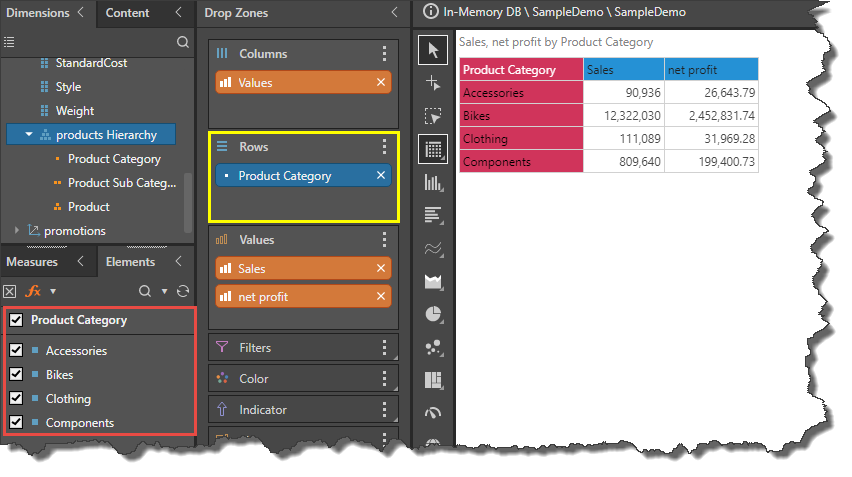Open the formula fx dropdown arrow

click(52, 291)
